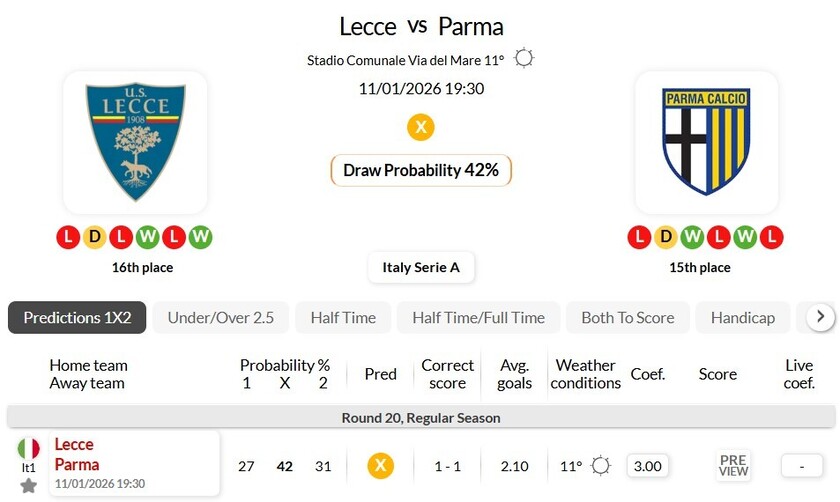Image resolution: width=840 pixels, height=502 pixels.
Task: Select the Half Time/Full Time tab
Action: [478, 318]
